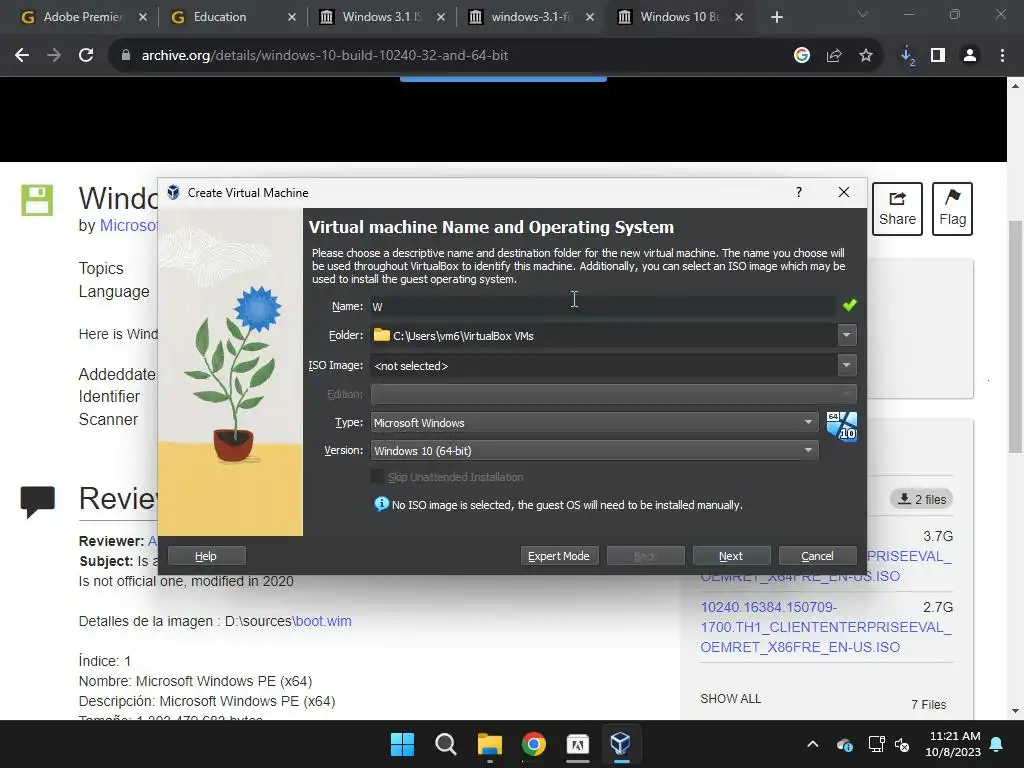1024x768 pixels.
Task: Click the Name input field
Action: click(602, 306)
